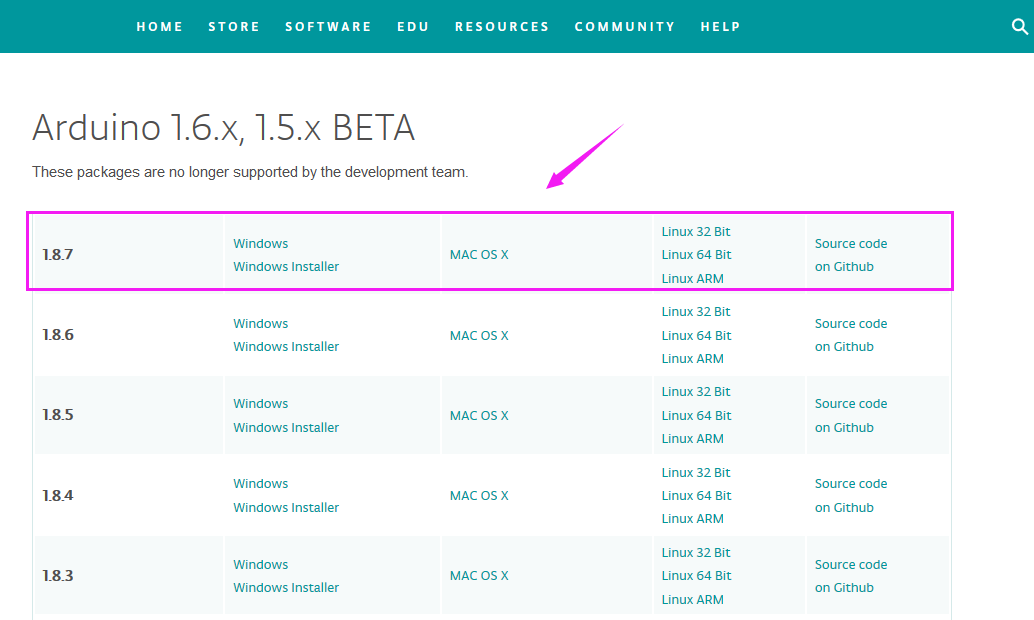
Task: Download Linux ARM build for 1.8.5
Action: point(692,439)
